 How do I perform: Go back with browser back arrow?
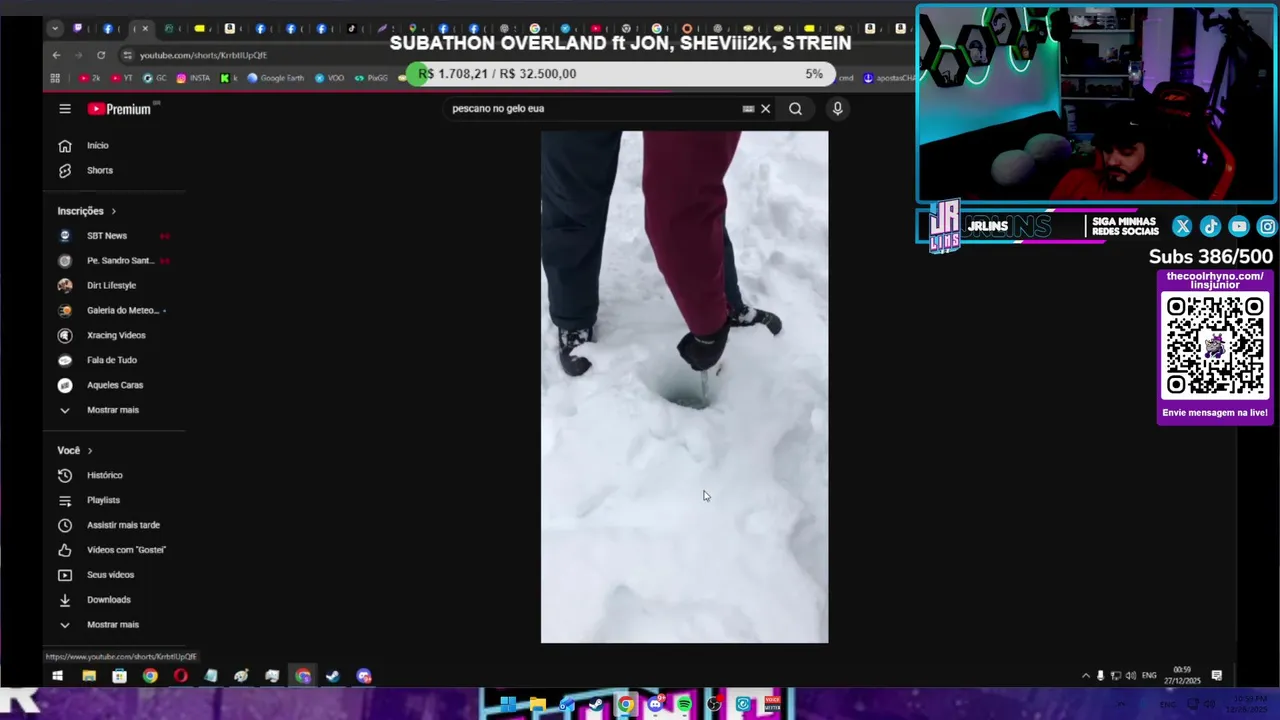pos(56,55)
